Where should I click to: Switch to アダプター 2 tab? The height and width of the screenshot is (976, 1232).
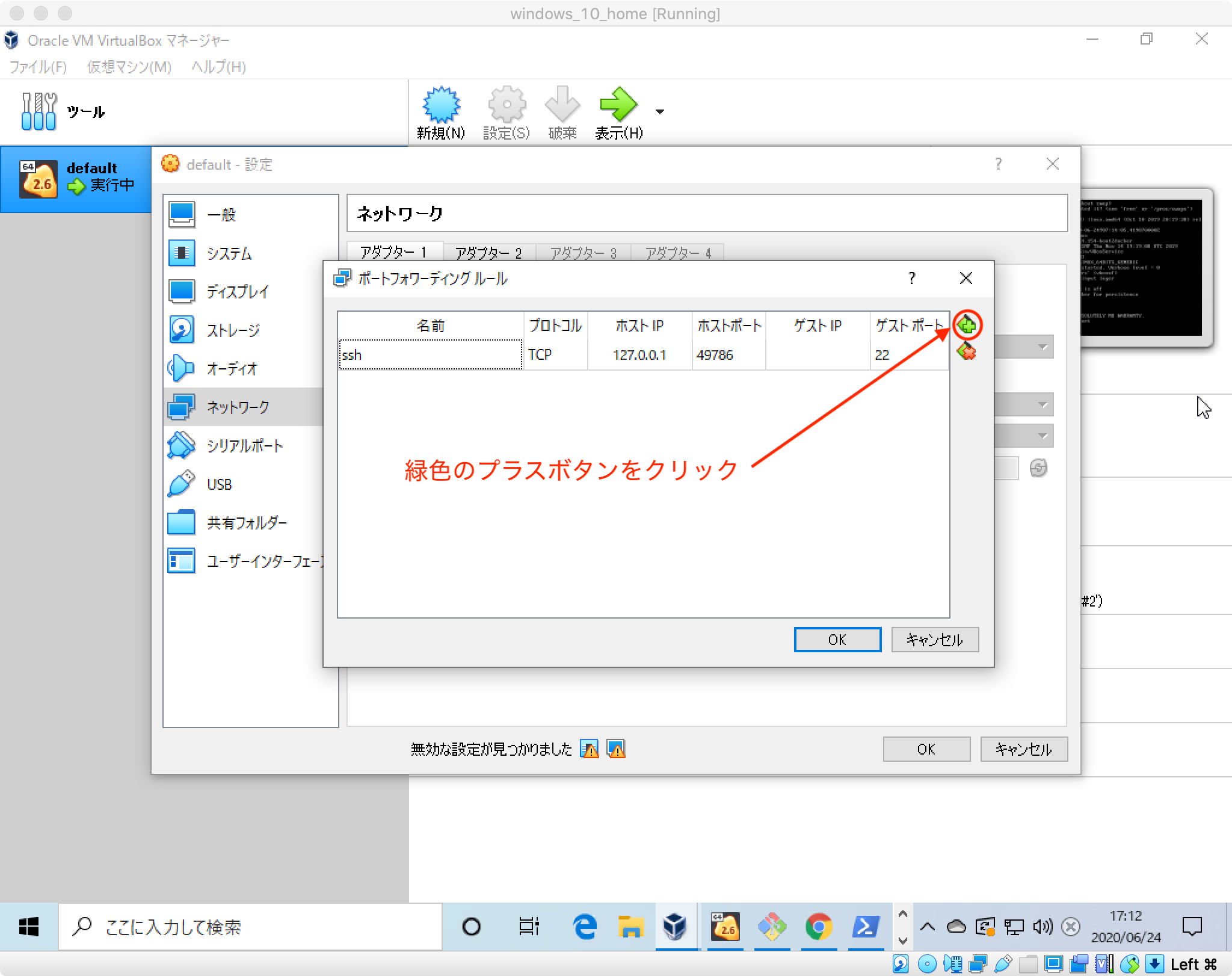488,253
